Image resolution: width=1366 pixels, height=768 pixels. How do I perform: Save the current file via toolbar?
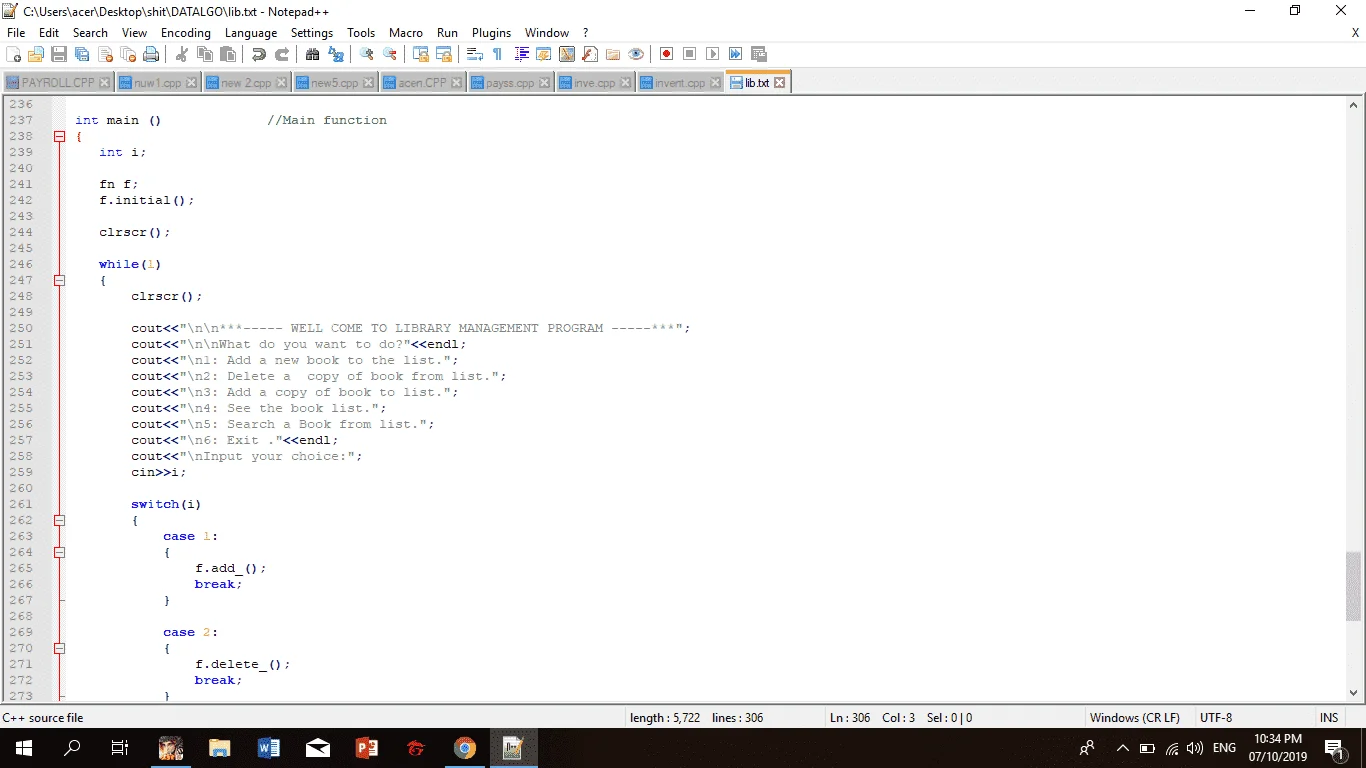(59, 54)
